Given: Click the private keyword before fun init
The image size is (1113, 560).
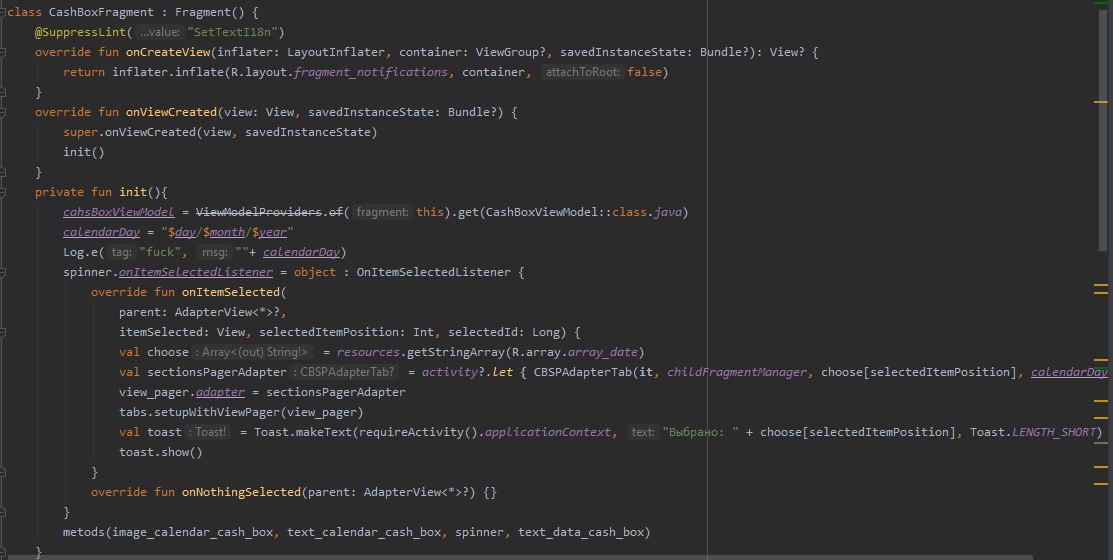Looking at the screenshot, I should click(60, 192).
